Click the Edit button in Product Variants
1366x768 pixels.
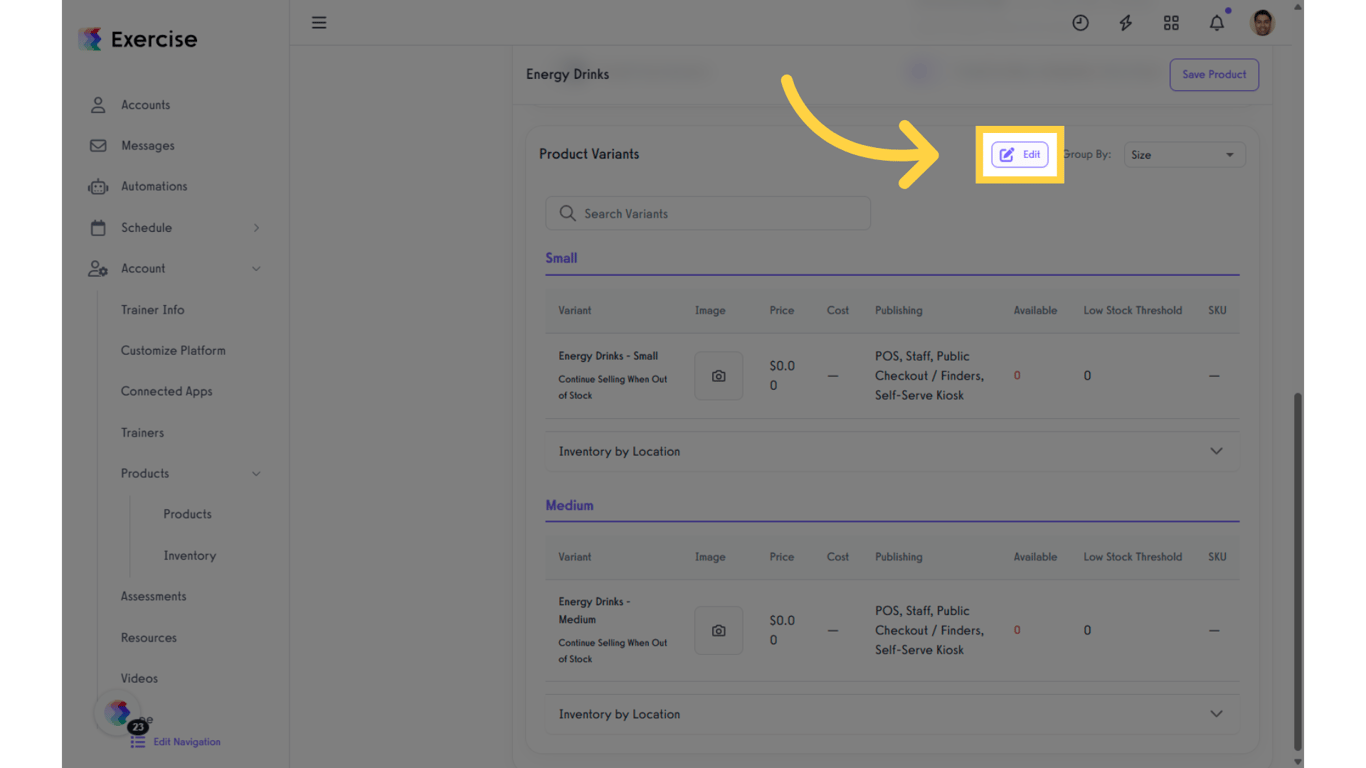click(1019, 154)
